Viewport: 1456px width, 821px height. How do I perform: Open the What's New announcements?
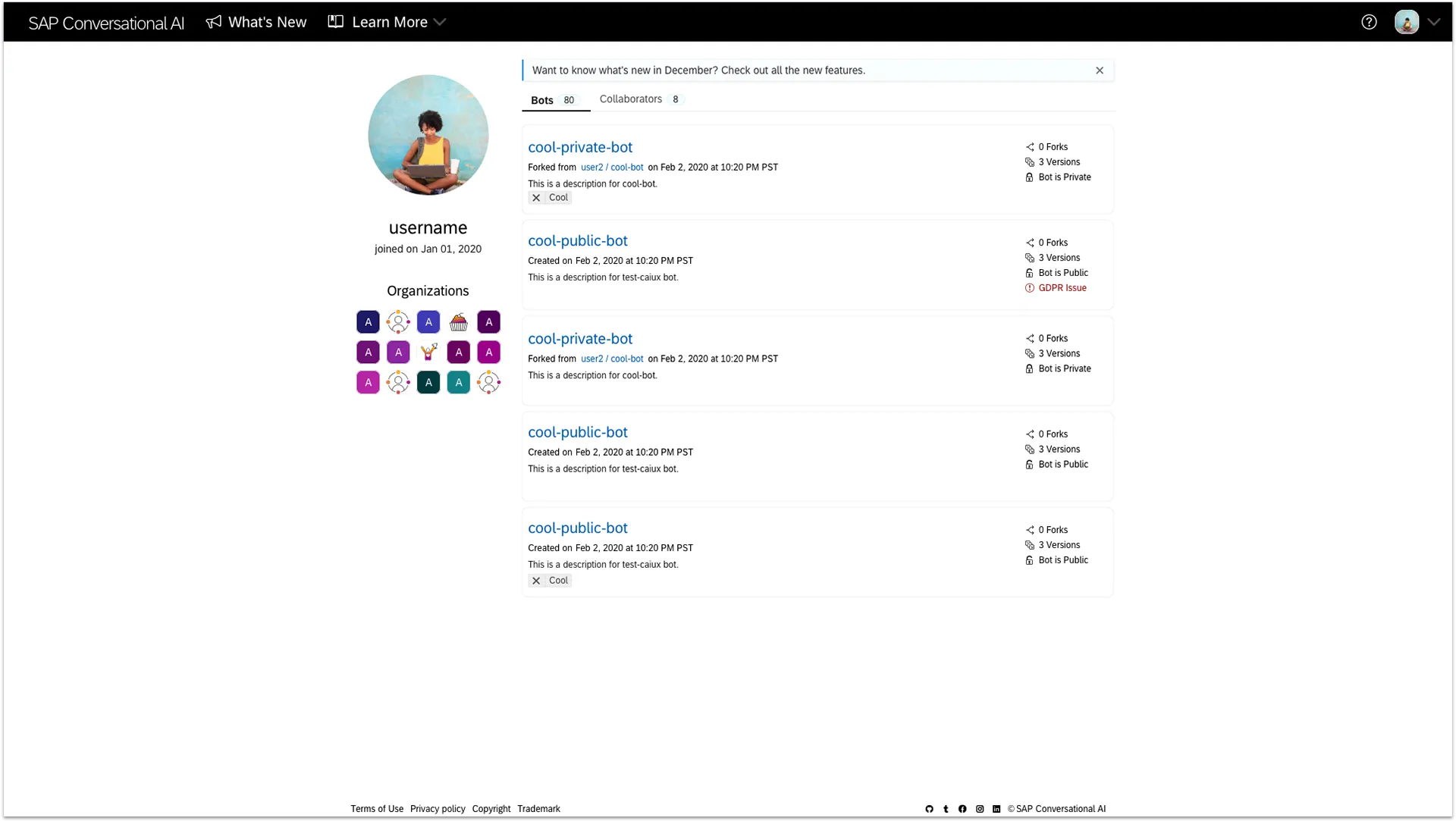[256, 22]
